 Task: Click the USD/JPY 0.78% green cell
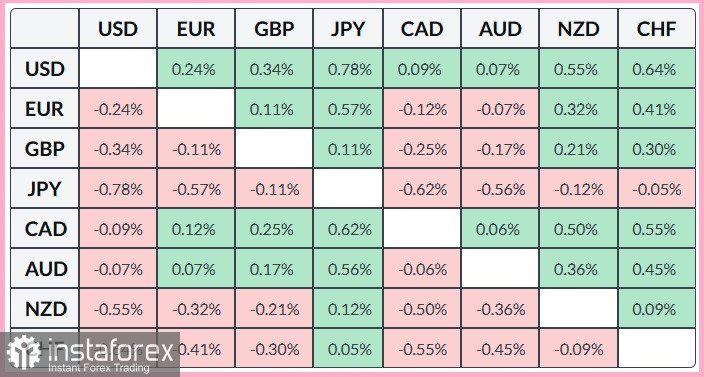(348, 69)
